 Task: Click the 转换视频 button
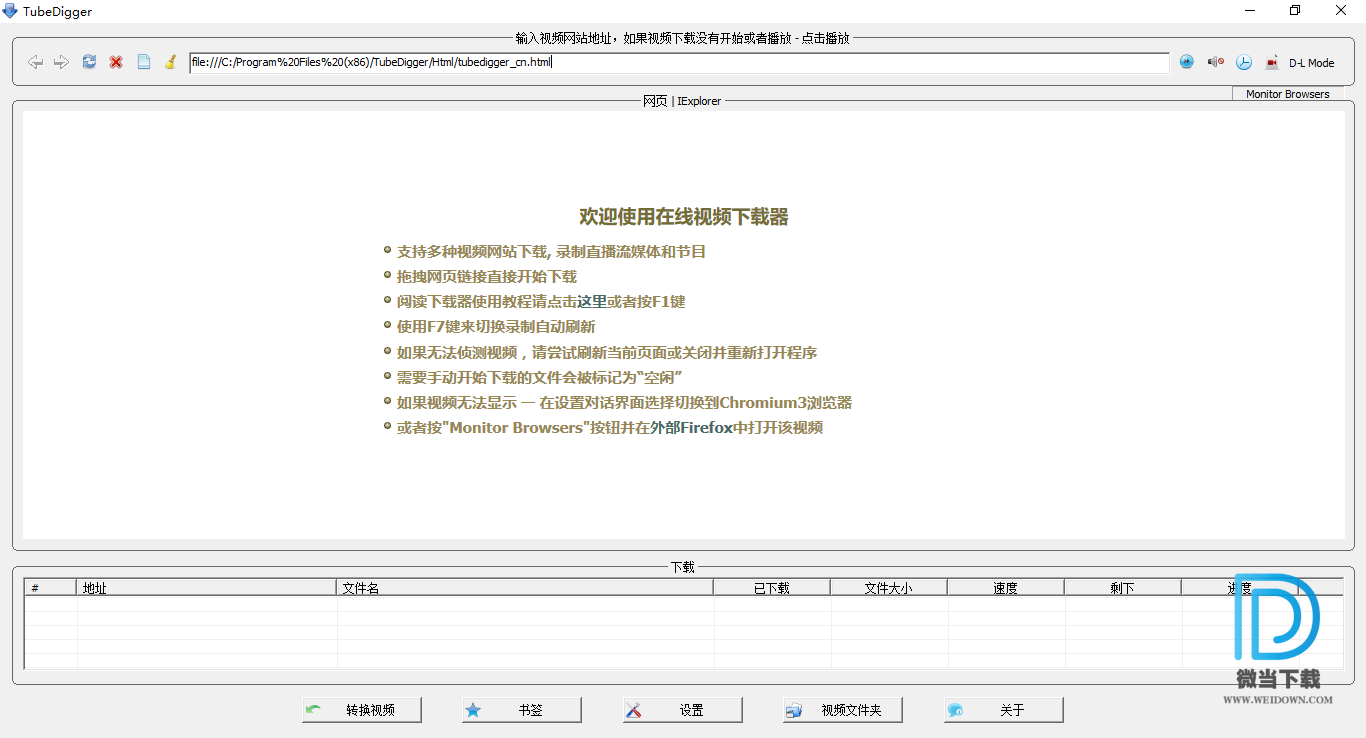(362, 710)
